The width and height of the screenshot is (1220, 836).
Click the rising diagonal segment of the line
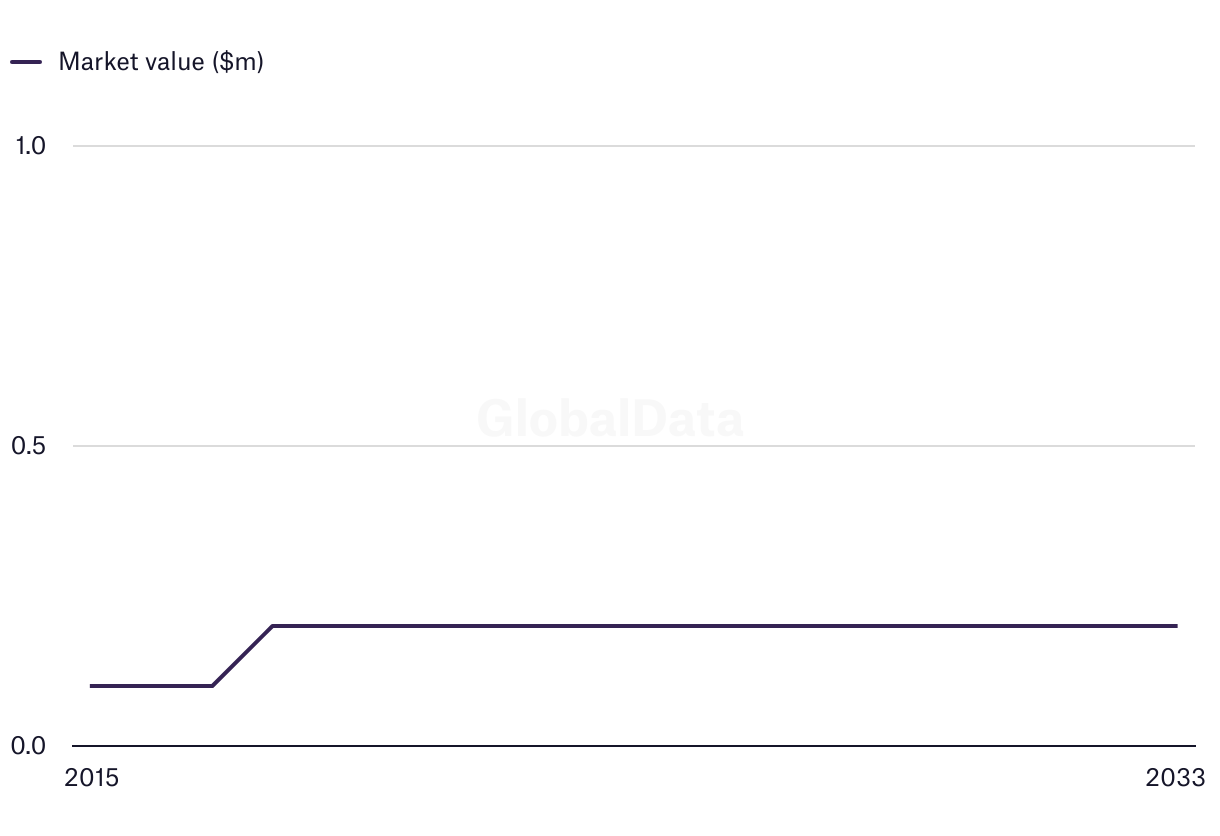[242, 656]
